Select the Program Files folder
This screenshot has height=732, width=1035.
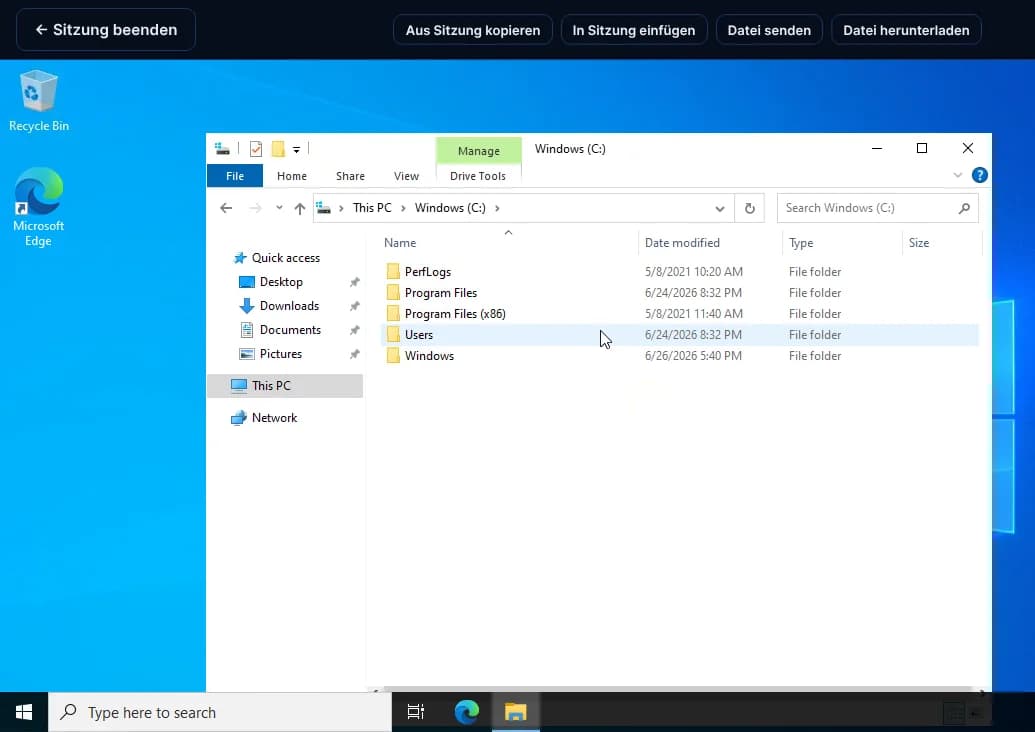441,293
